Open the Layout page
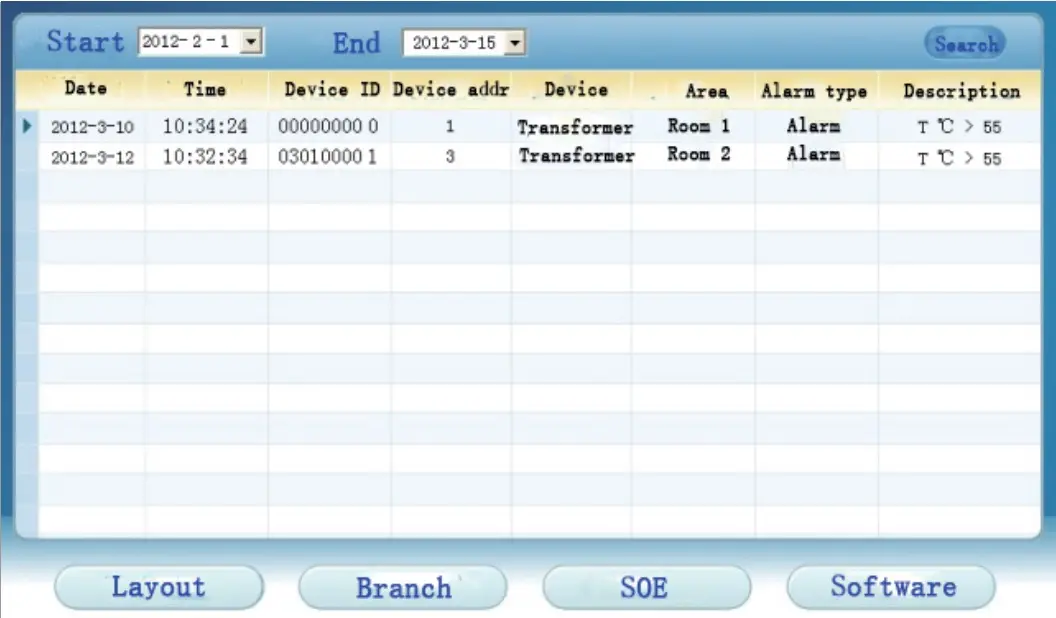The image size is (1056, 618). pos(158,587)
